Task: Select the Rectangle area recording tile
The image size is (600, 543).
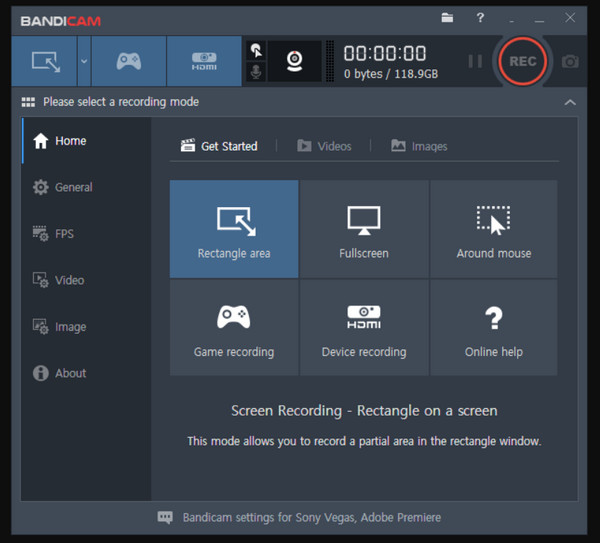Action: point(234,229)
